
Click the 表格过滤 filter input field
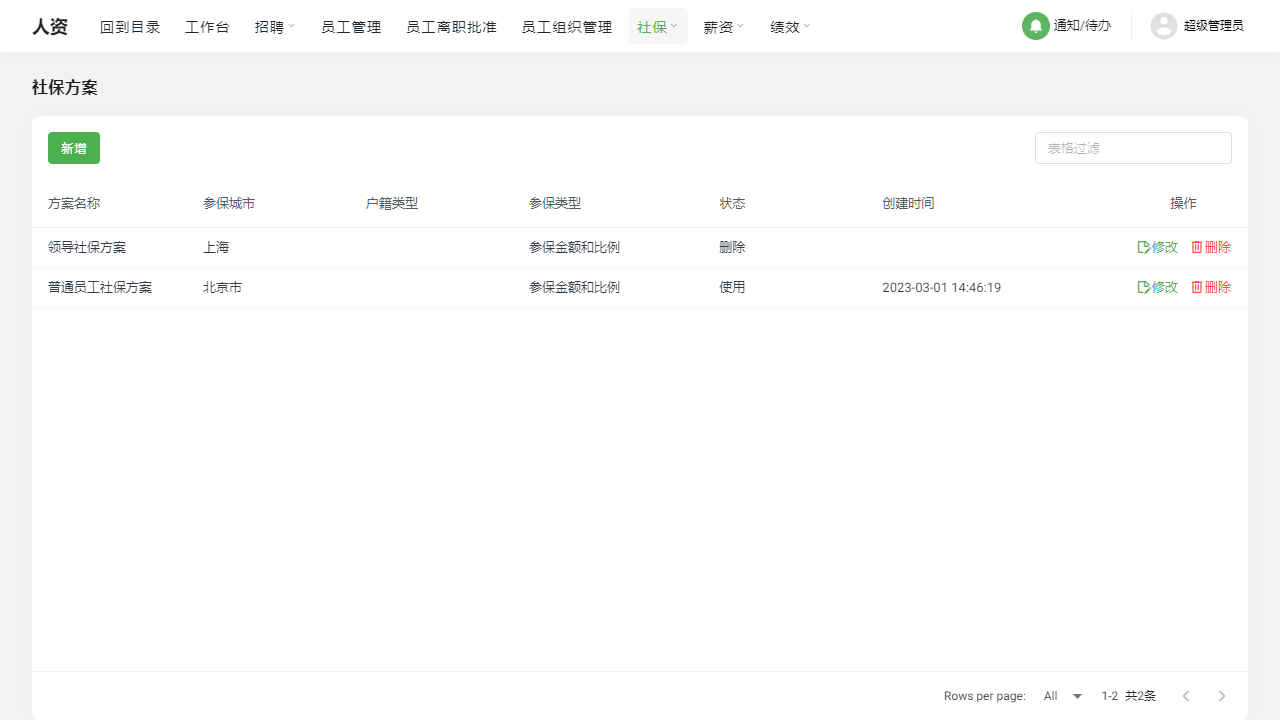tap(1132, 147)
